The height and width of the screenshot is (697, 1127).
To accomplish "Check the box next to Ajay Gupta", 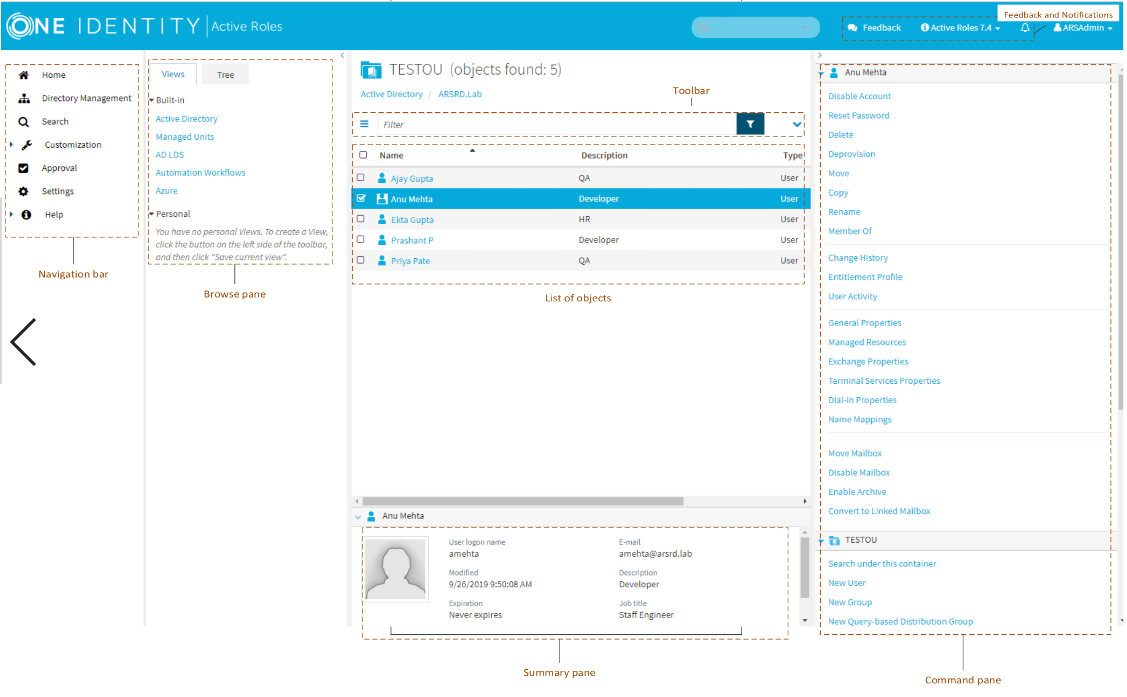I will click(x=362, y=178).
